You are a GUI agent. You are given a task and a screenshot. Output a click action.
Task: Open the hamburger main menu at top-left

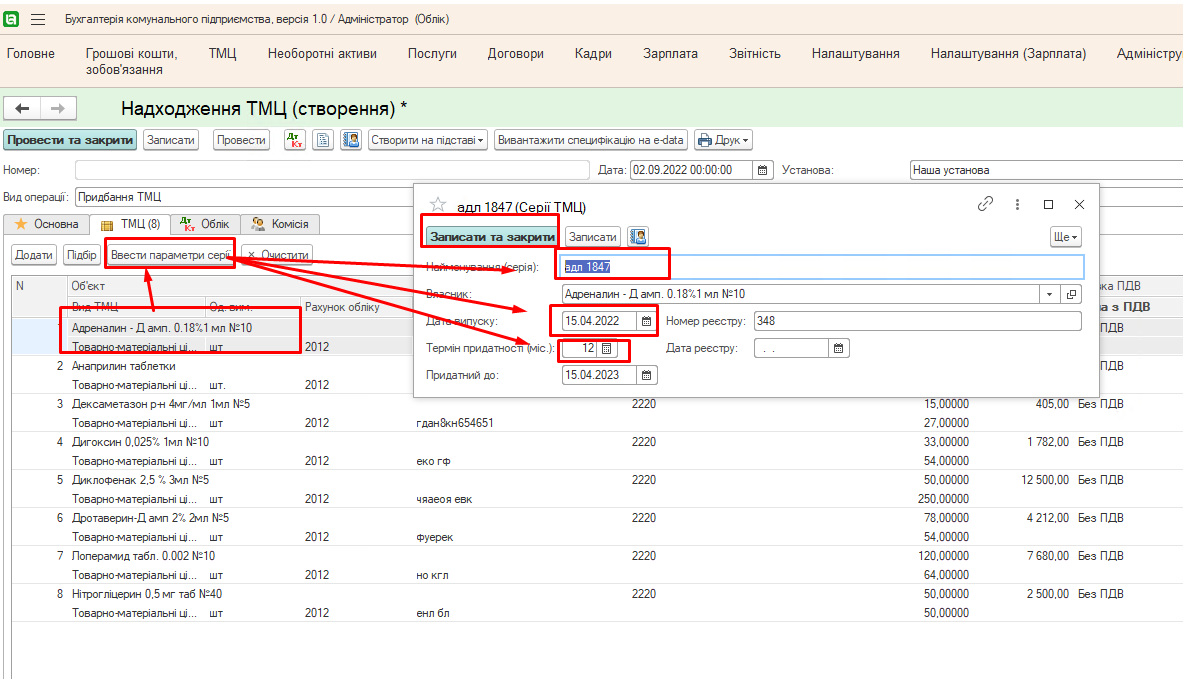[38, 19]
